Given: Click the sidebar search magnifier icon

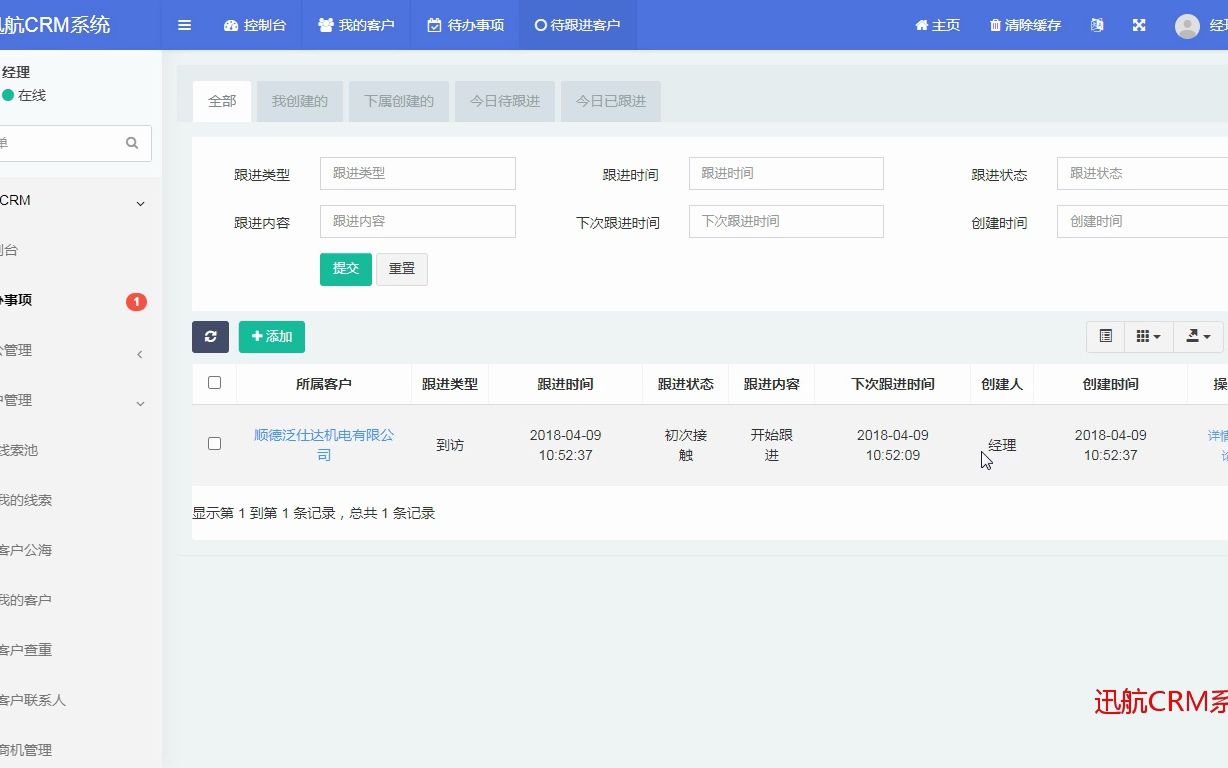Looking at the screenshot, I should [132, 143].
